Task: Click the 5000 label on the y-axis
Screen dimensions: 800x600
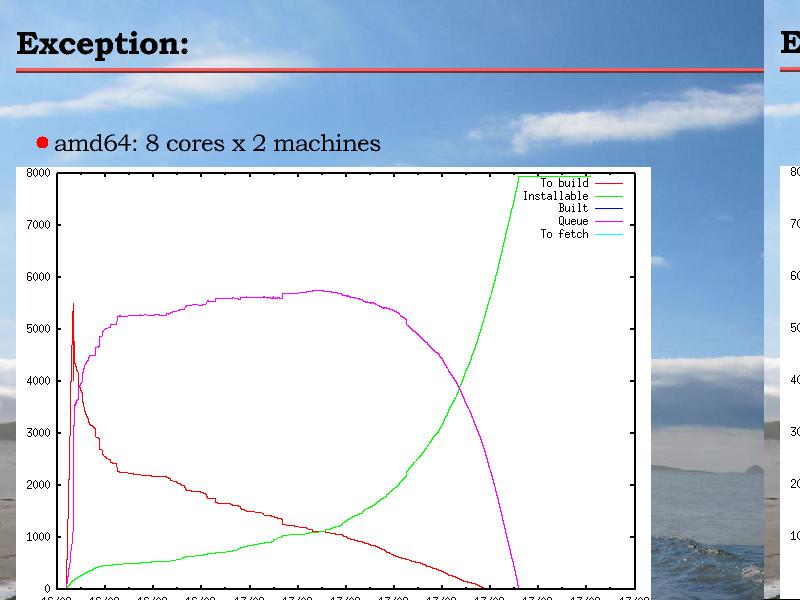Action: point(38,329)
